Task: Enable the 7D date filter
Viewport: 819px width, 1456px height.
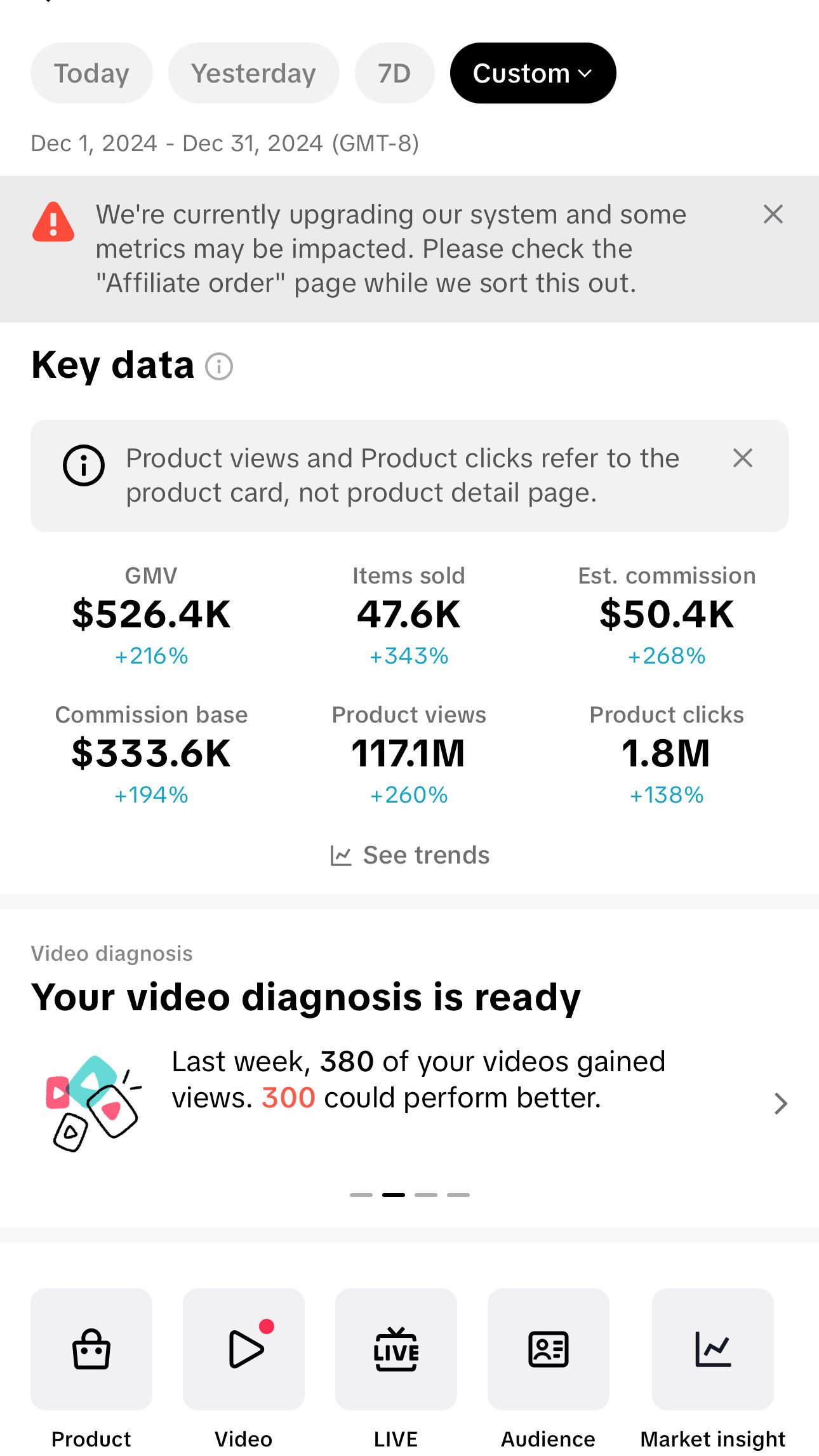Action: click(394, 72)
